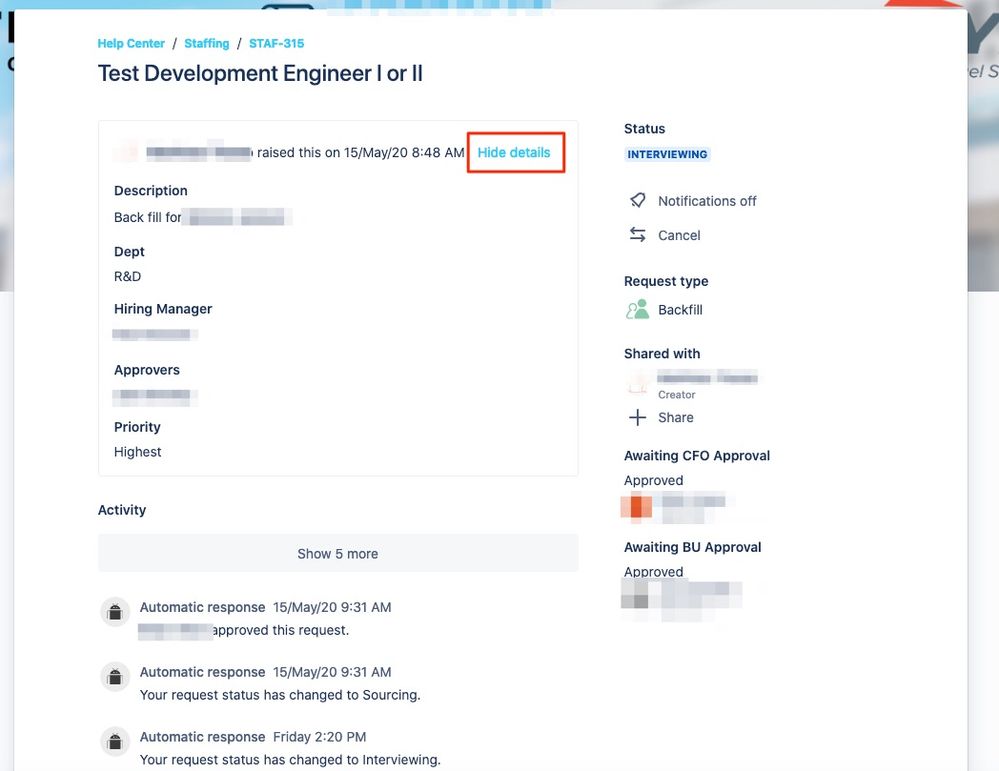Click Share to add people
Viewport: 999px width, 771px height.
pos(675,417)
